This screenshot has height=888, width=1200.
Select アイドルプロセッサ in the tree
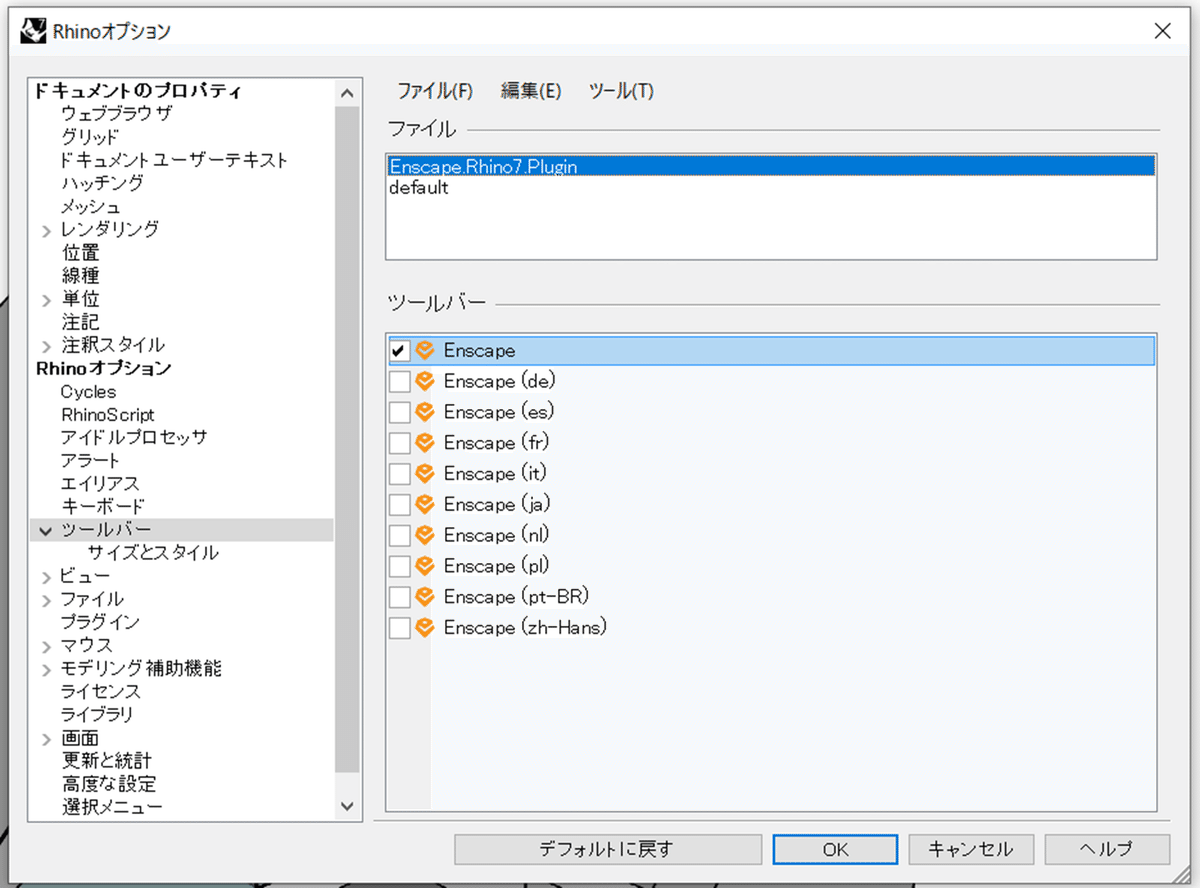pyautogui.click(x=134, y=438)
